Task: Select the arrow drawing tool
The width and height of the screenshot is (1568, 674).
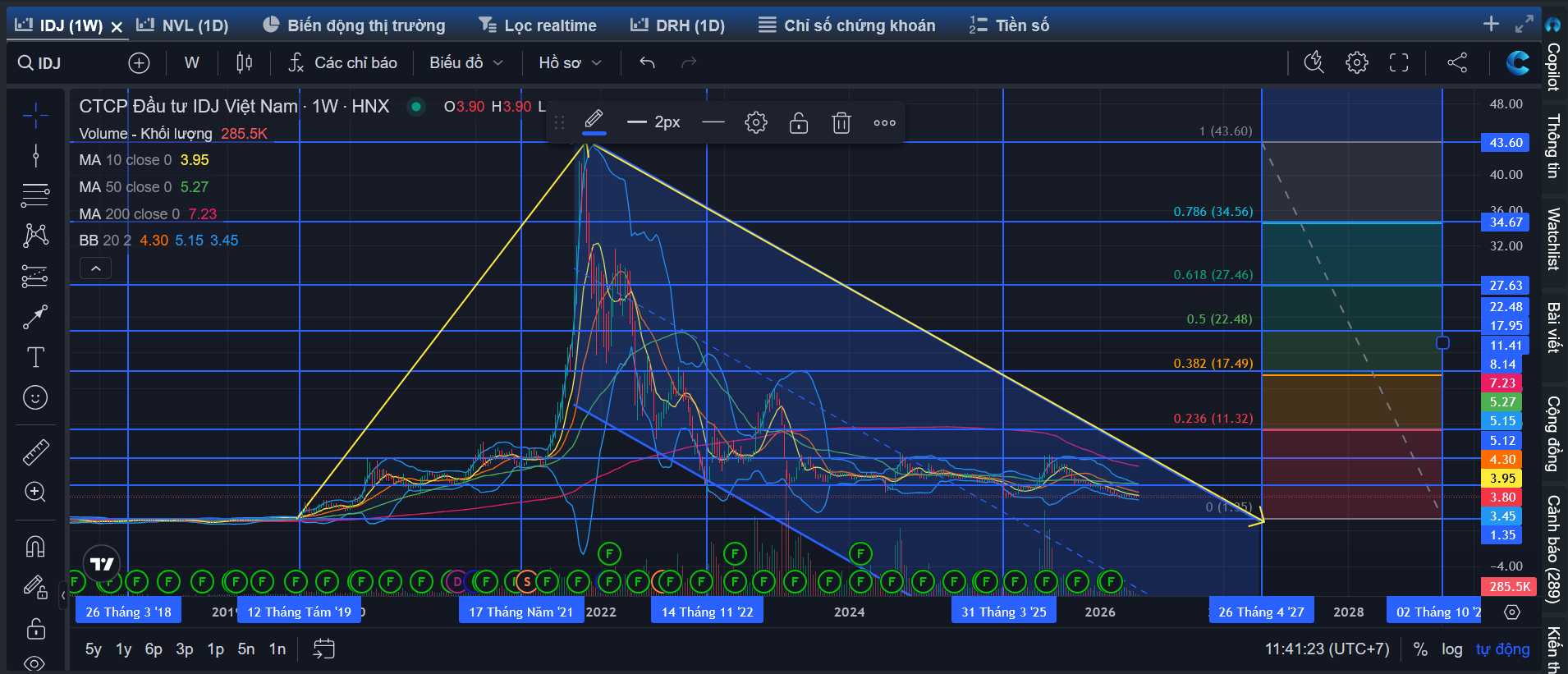Action: (x=35, y=317)
